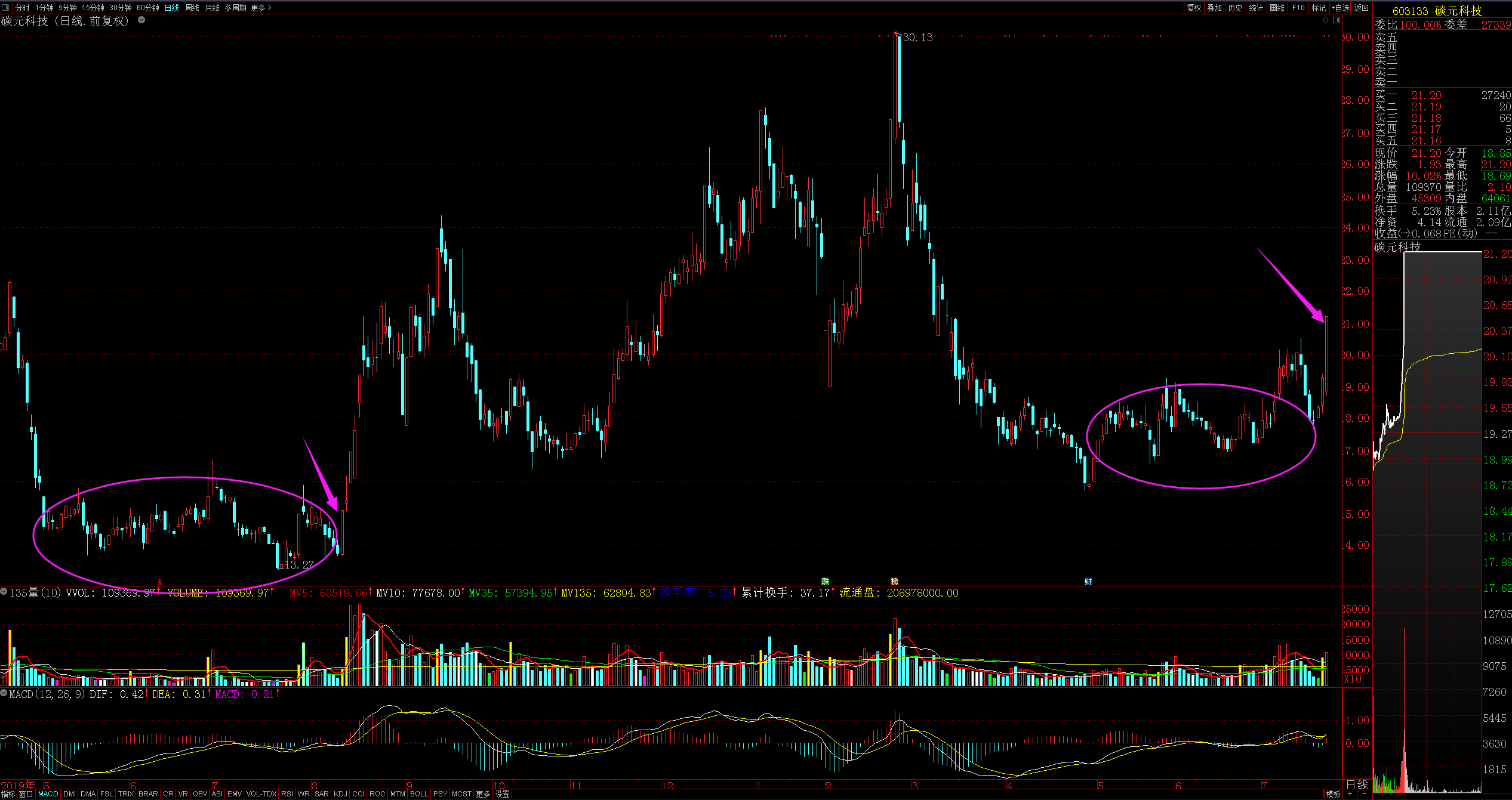The width and height of the screenshot is (1512, 800).
Task: Toggle the right info panel icon
Action: tap(1337, 20)
